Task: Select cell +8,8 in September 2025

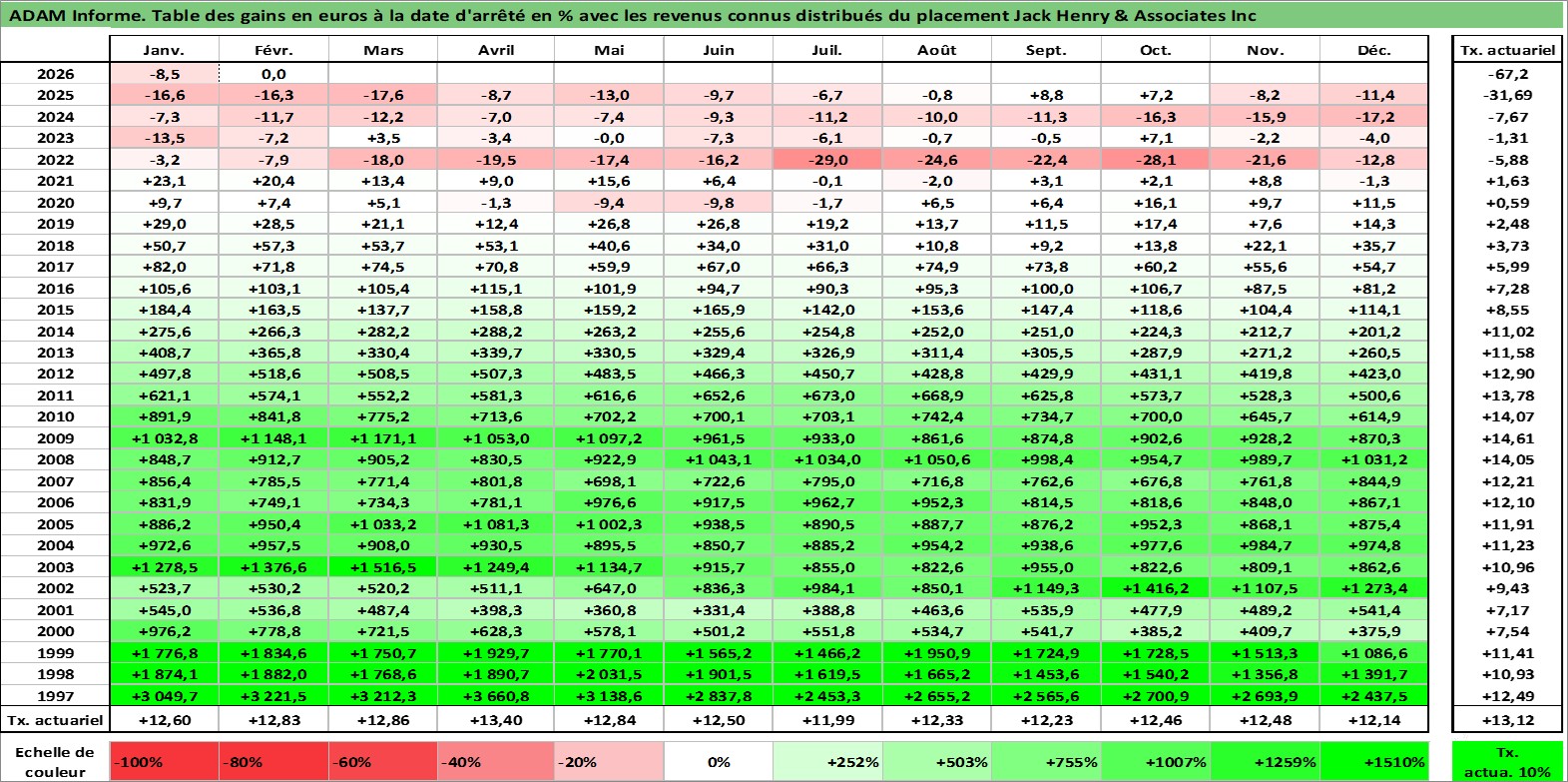Action: coord(1046,95)
